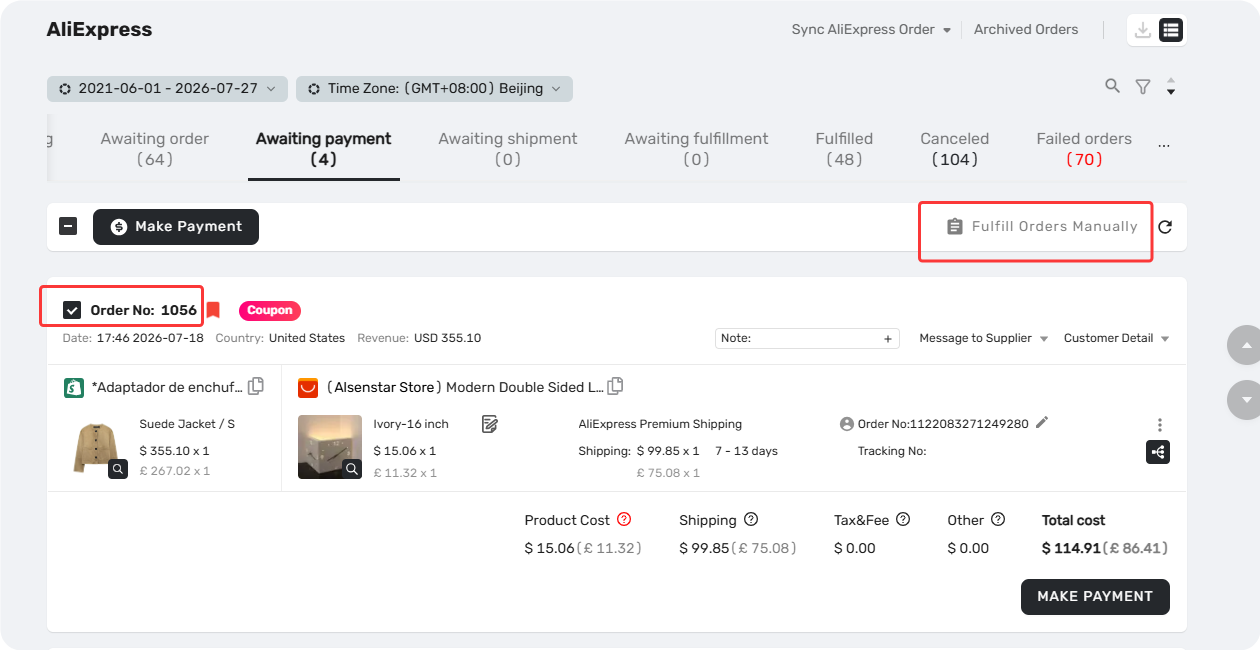This screenshot has width=1260, height=650.
Task: Click Other cost help question mark
Action: pyautogui.click(x=997, y=519)
